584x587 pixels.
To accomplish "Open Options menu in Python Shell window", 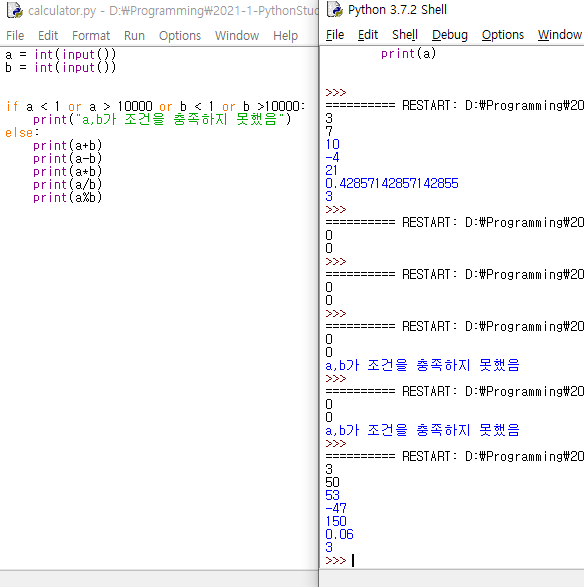I will [x=503, y=35].
